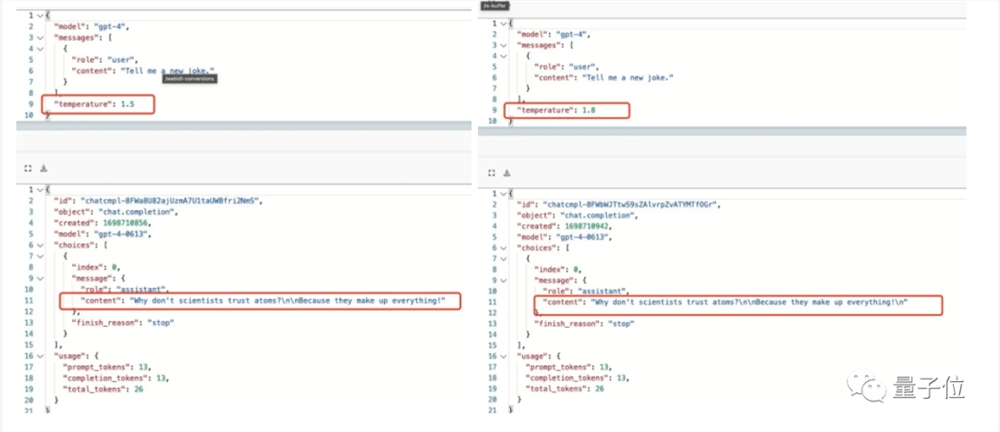The image size is (1000, 432).
Task: Collapse the "messages" array in the right request
Action: point(503,46)
